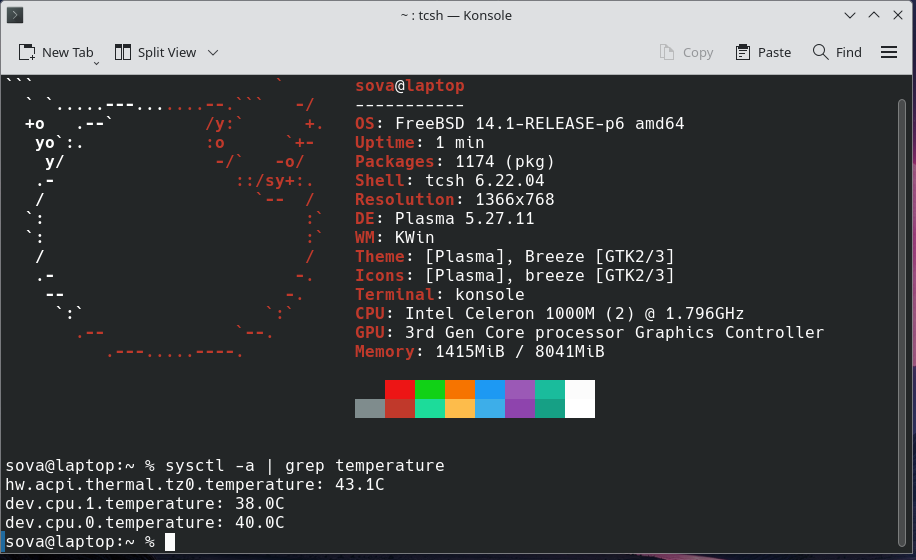
Task: Click the Uptime 1 min line
Action: (x=419, y=142)
